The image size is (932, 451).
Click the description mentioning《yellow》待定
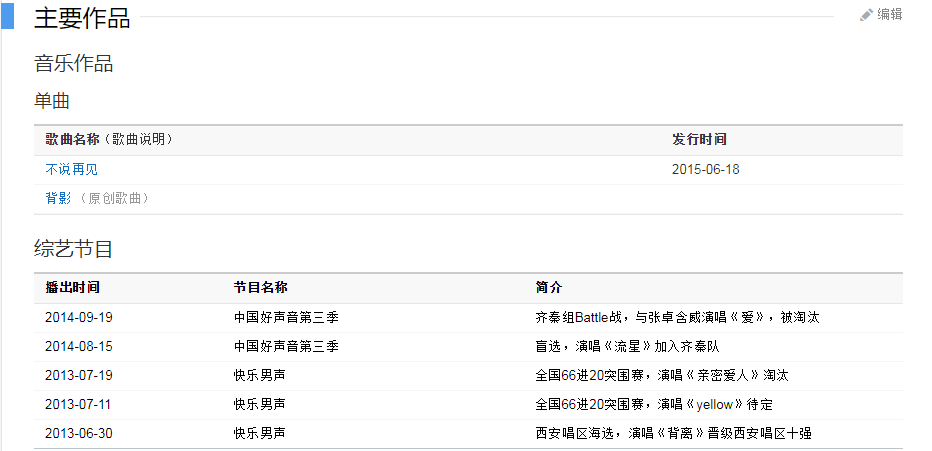point(654,405)
